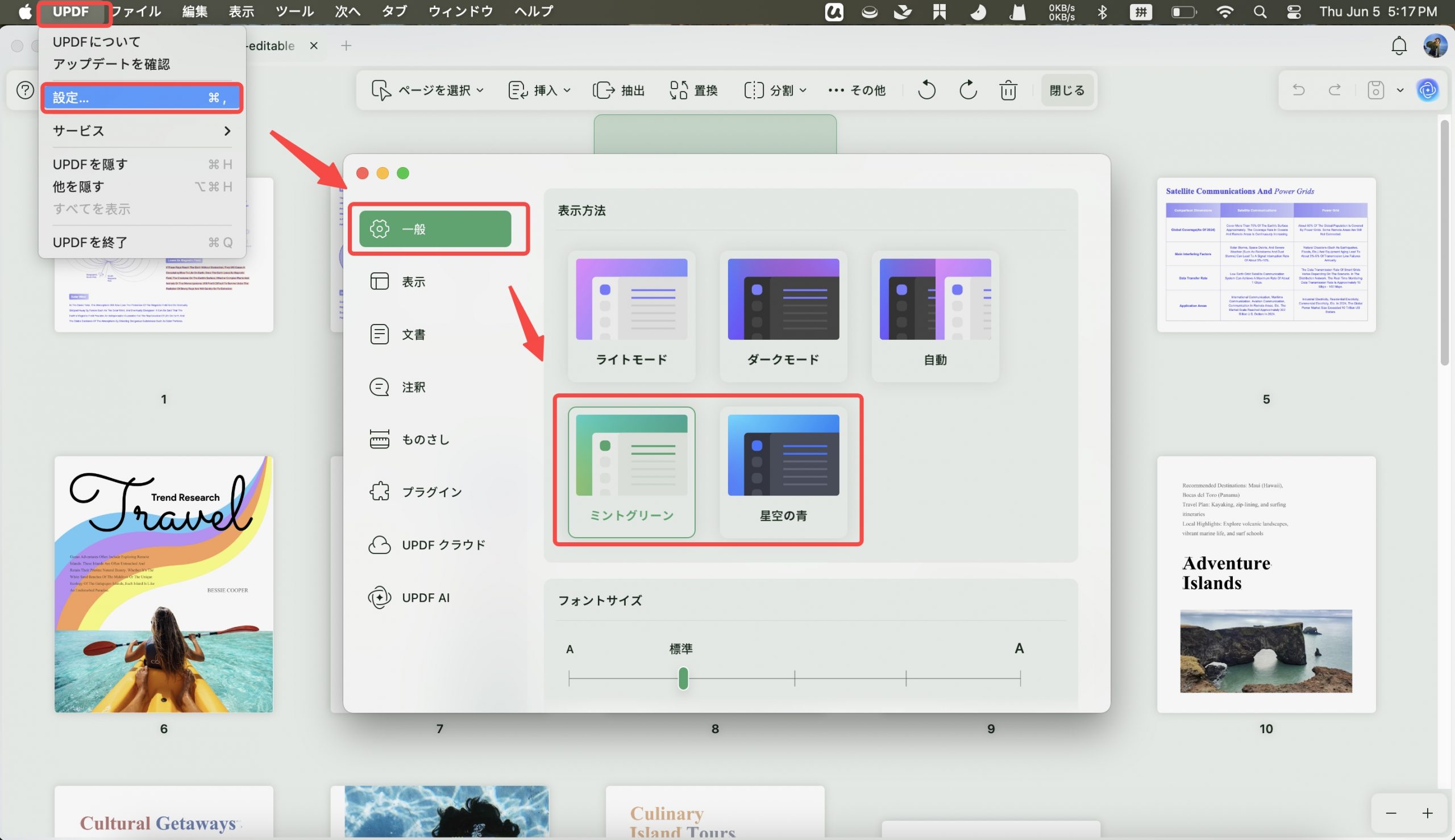Zoom out thumbnails with minus button
This screenshot has height=840, width=1455.
click(1391, 813)
